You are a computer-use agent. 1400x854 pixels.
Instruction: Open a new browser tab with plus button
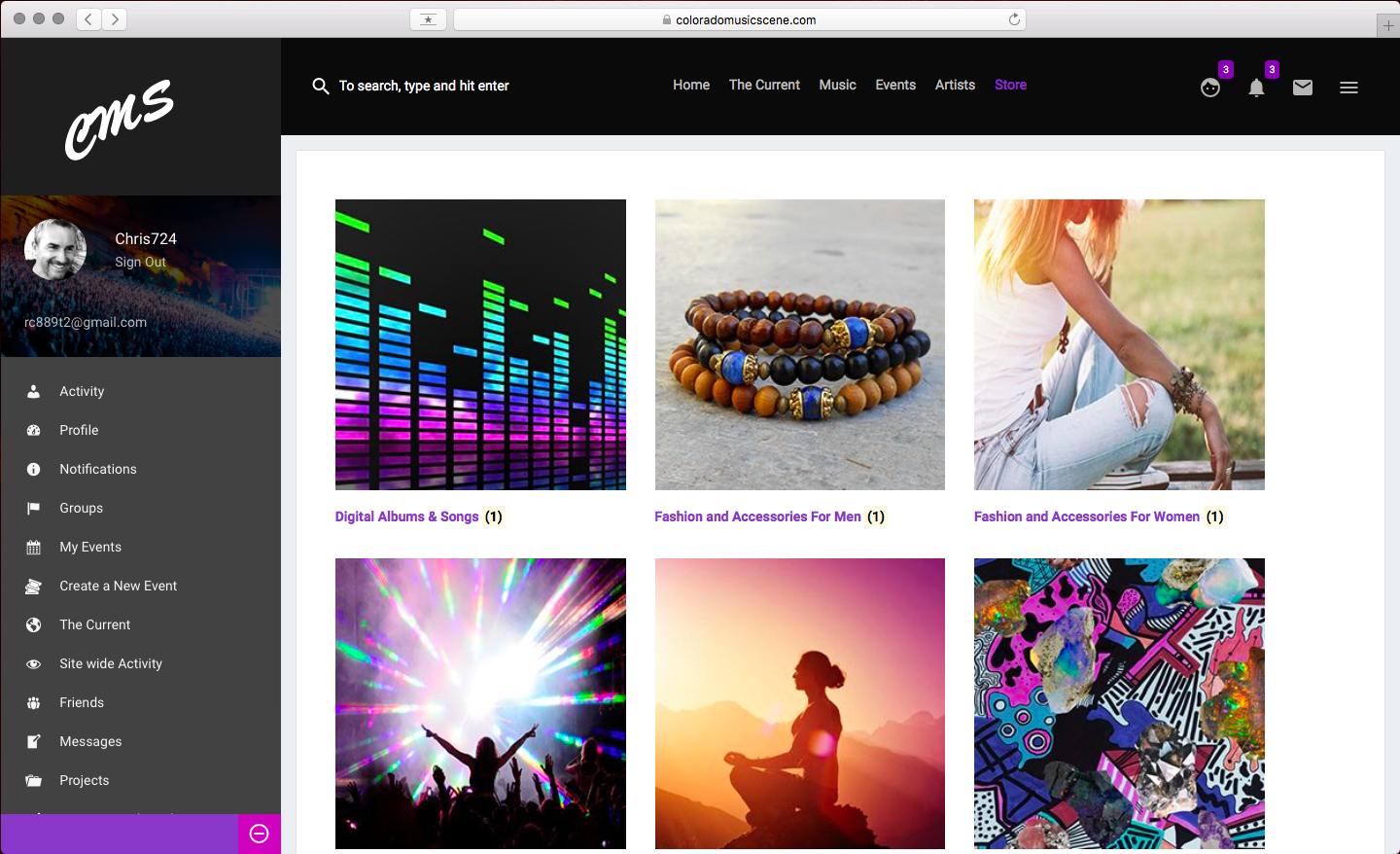coord(1388,26)
